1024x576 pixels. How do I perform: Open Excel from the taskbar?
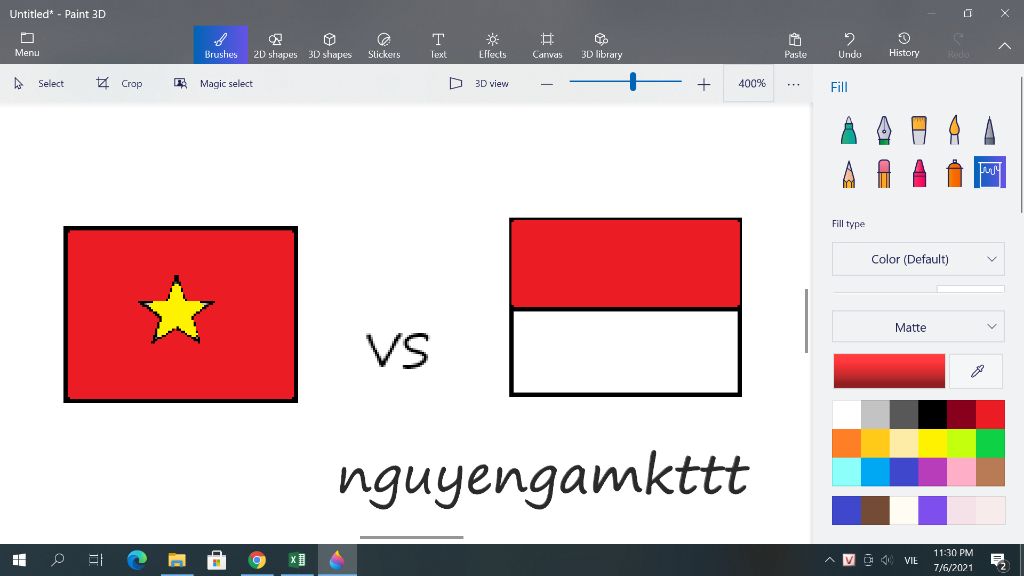point(296,560)
